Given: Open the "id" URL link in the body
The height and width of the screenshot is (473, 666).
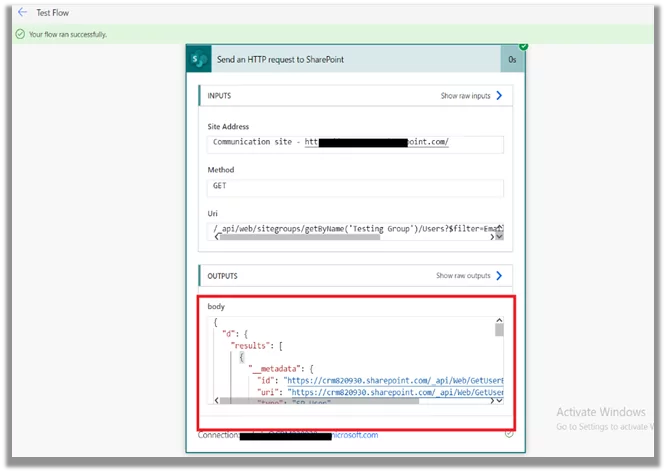Looking at the screenshot, I should click(x=393, y=380).
